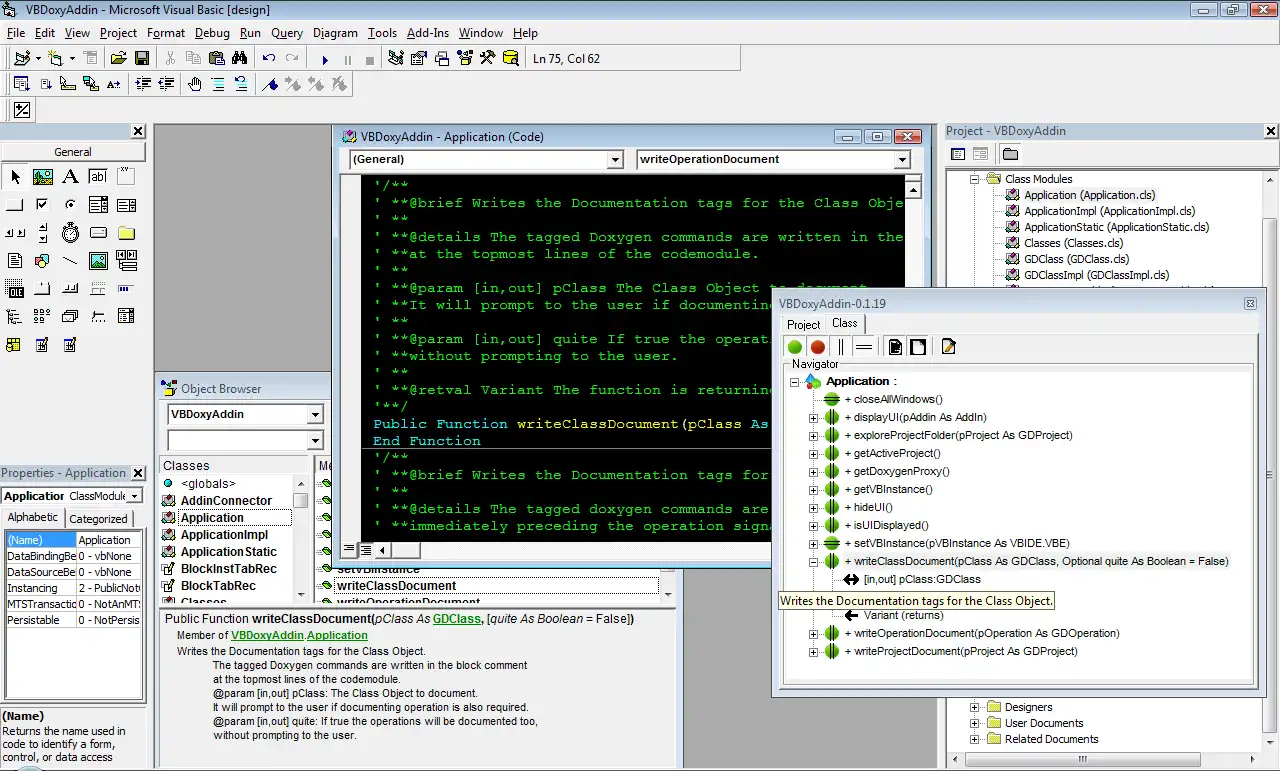This screenshot has height=771, width=1280.
Task: Start the project with Run arrow
Action: 325,59
